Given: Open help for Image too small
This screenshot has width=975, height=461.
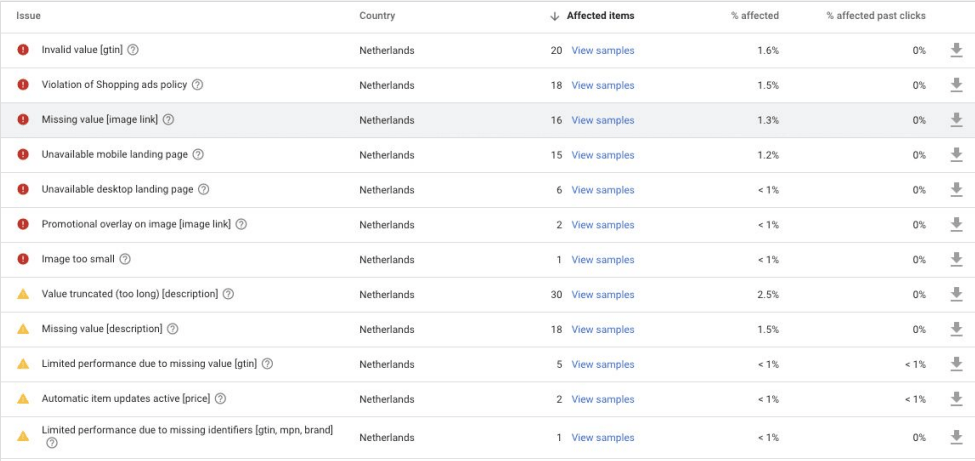Looking at the screenshot, I should point(125,259).
